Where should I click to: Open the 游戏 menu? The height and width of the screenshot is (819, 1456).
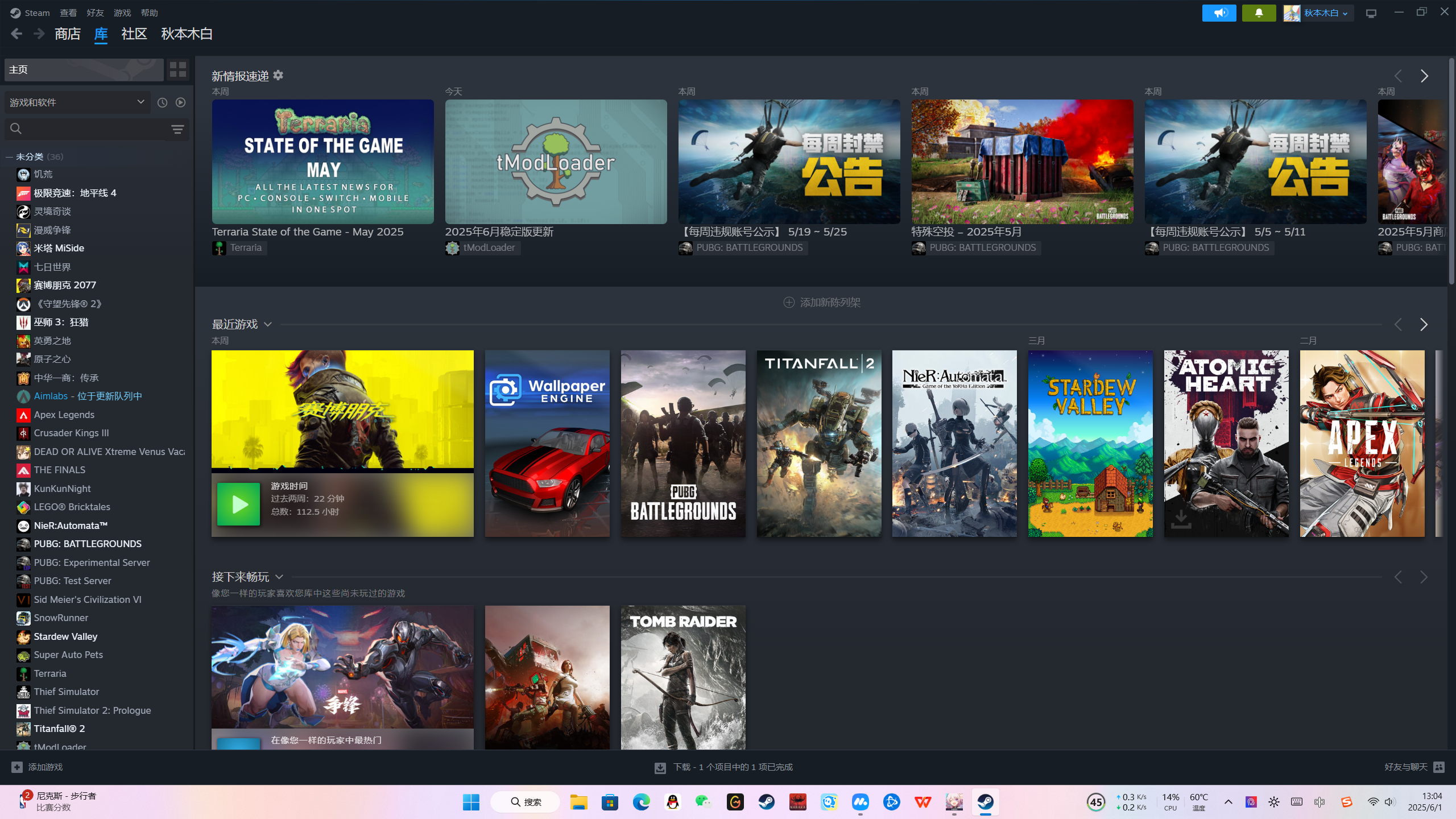[x=122, y=13]
